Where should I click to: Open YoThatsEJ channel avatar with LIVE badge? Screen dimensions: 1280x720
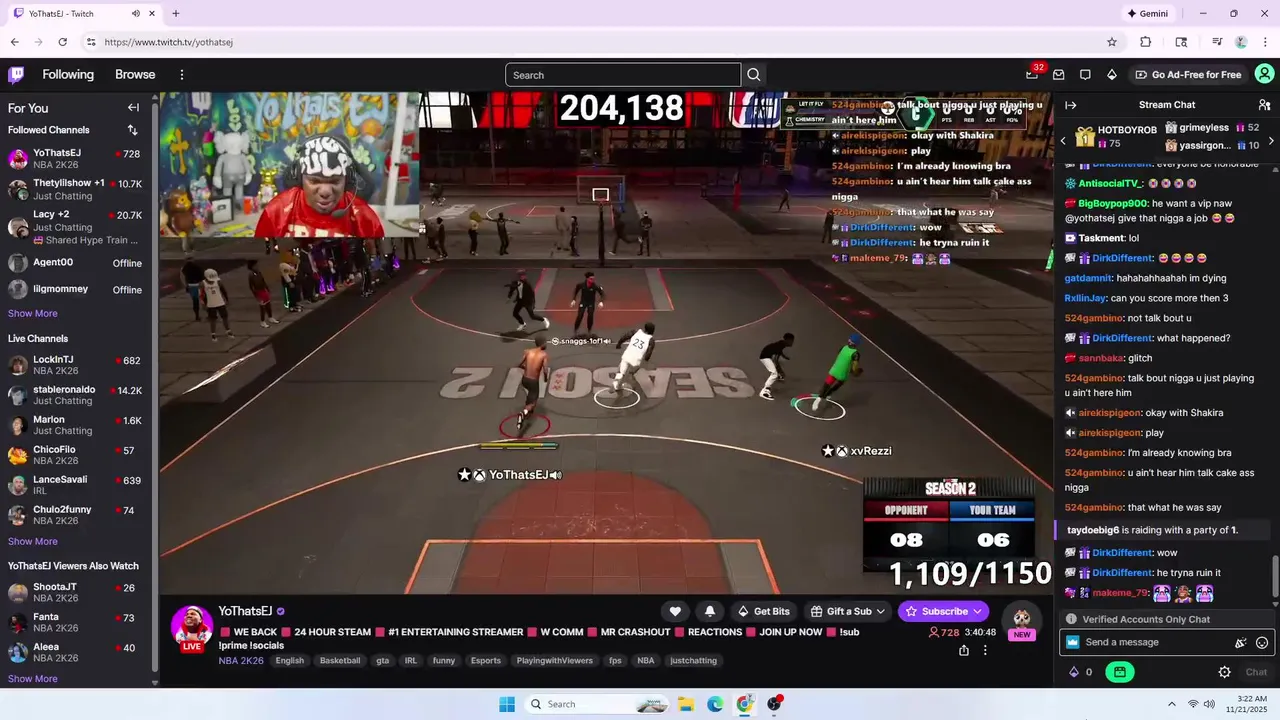(191, 628)
